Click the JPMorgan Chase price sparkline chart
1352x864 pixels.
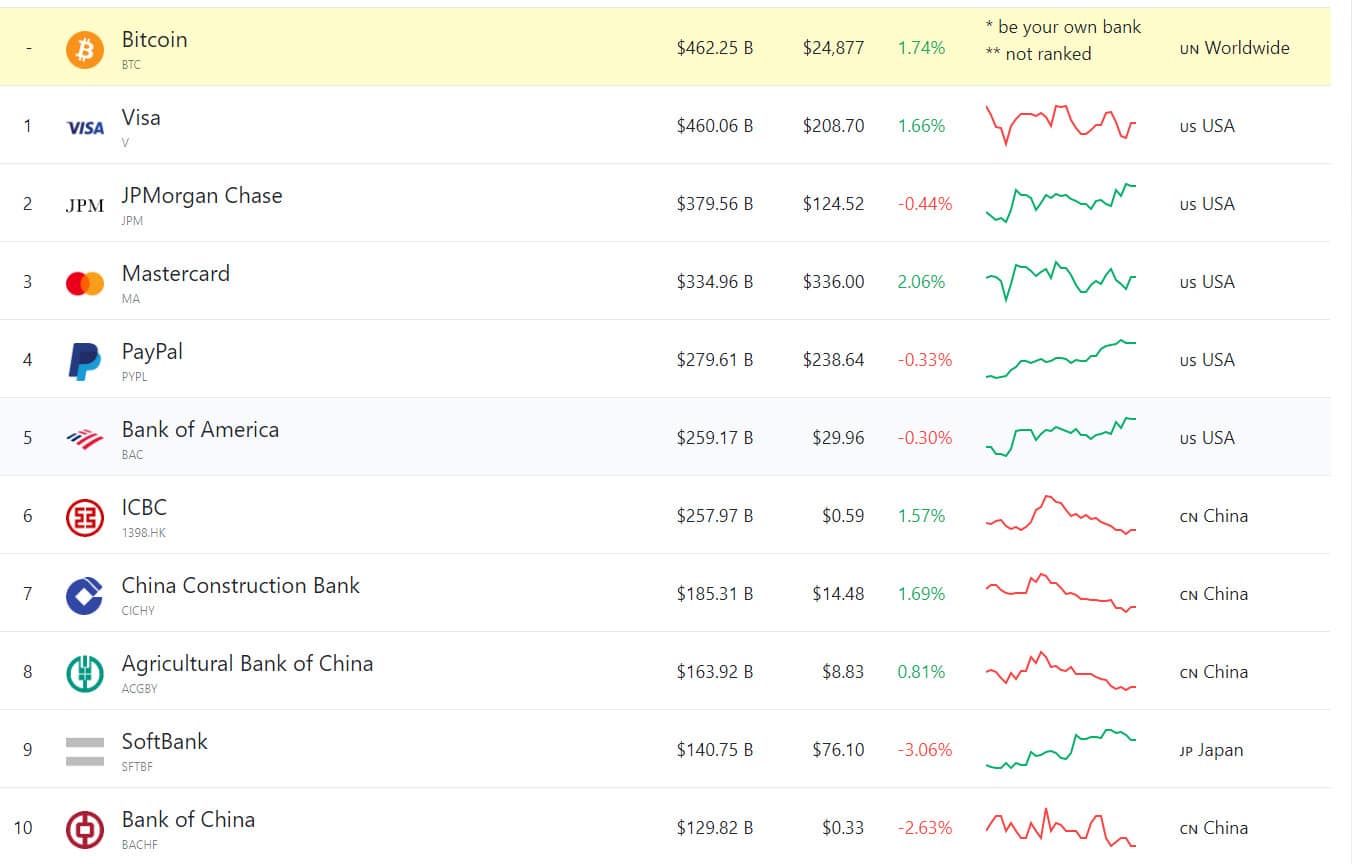tap(1061, 203)
